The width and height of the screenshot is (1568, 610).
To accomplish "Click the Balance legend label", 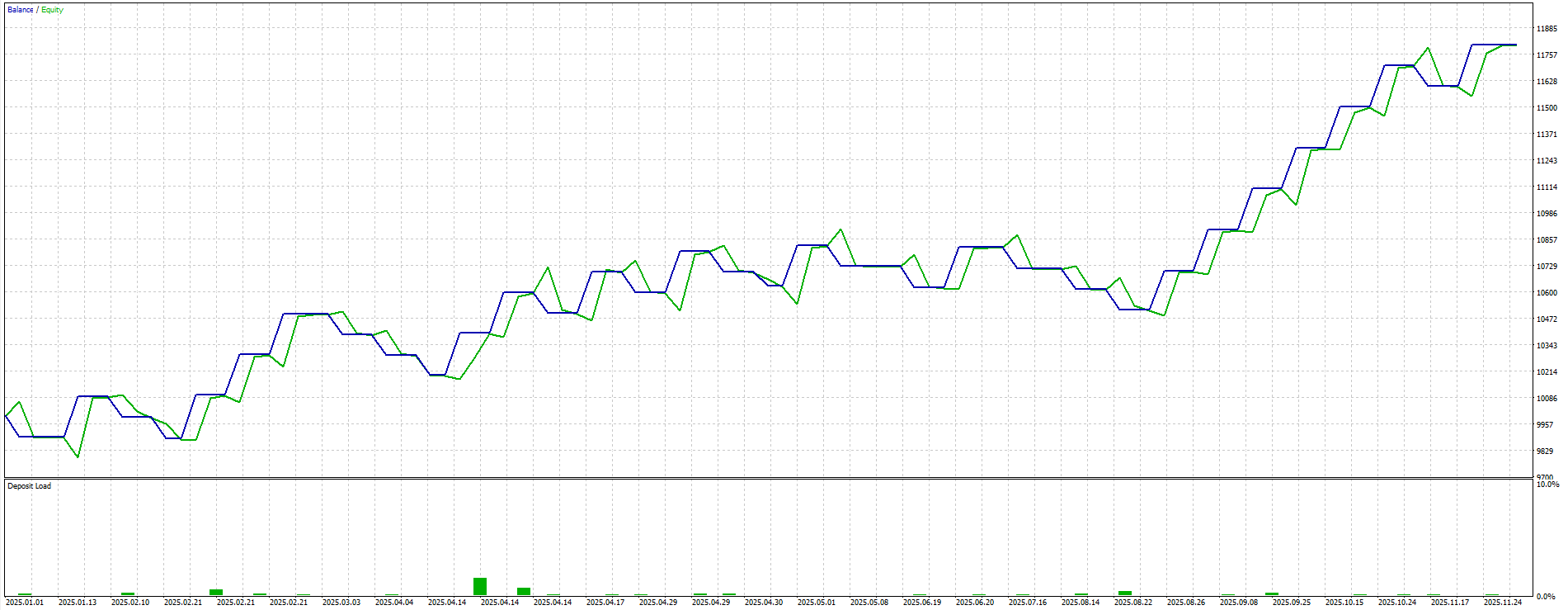I will click(20, 10).
